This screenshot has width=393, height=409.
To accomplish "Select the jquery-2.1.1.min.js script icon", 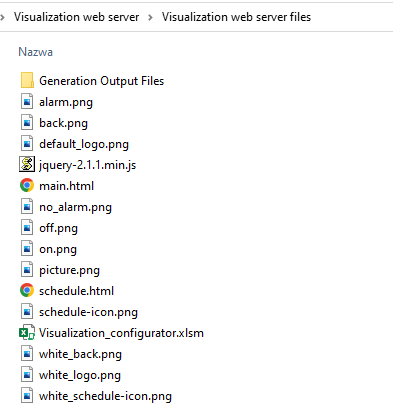I will click(x=27, y=165).
